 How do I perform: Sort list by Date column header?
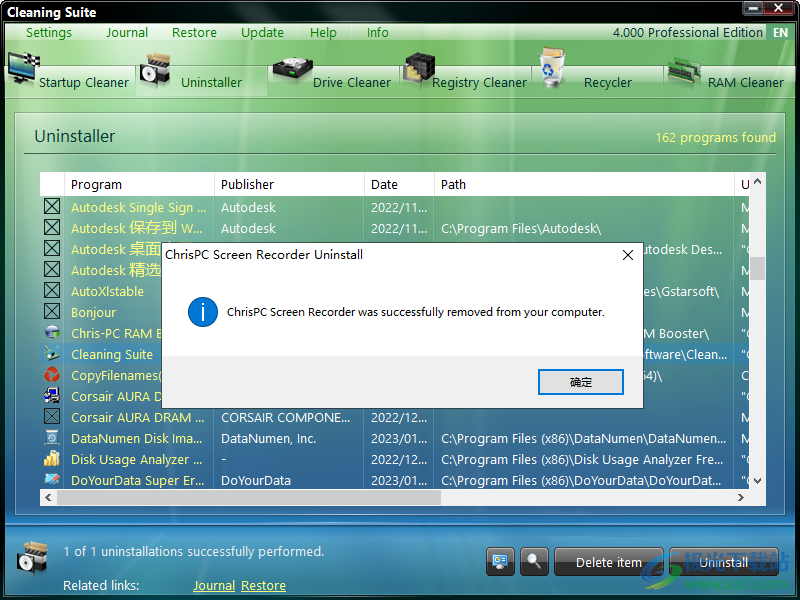point(399,185)
